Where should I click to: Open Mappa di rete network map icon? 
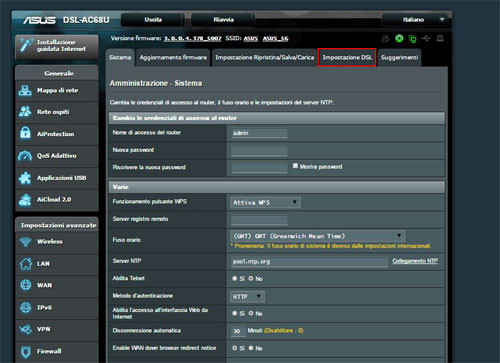(25, 90)
